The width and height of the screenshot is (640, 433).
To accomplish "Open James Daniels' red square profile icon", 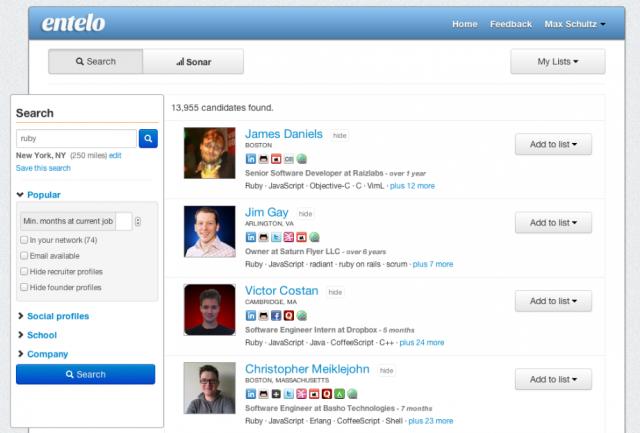I will (276, 159).
